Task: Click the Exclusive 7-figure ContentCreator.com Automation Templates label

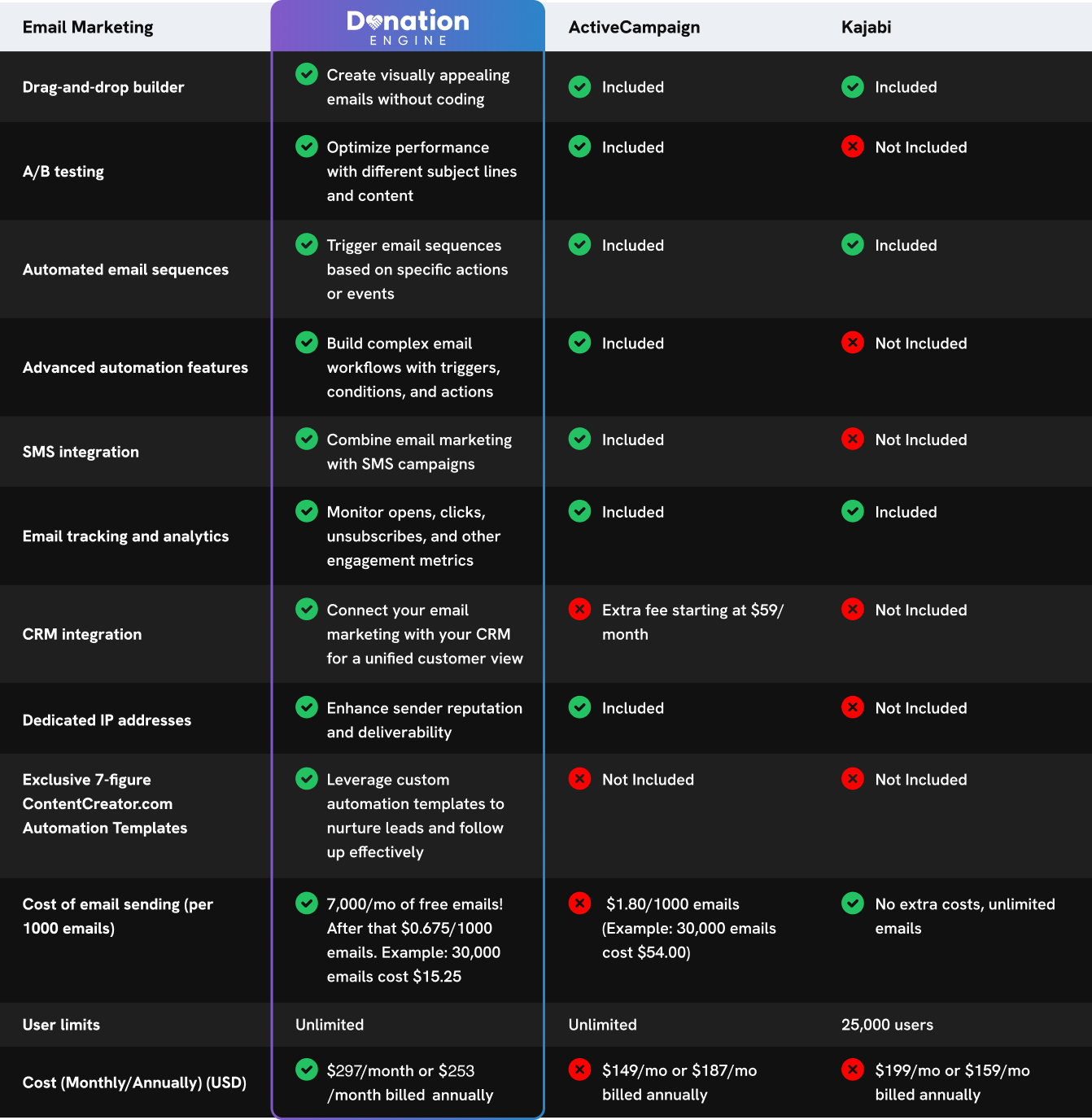Action: click(x=105, y=803)
